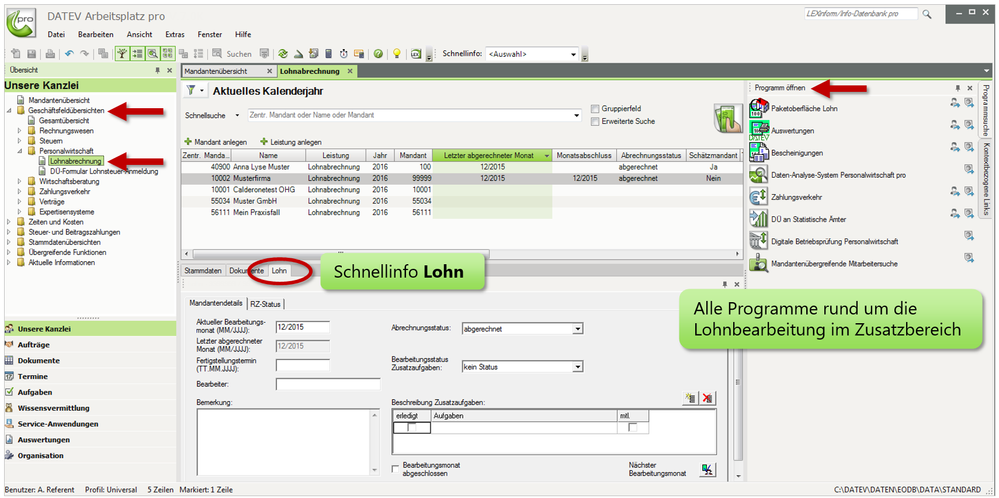Open Digitale Betriebsprüfung Personalwirtschaft icon
The width and height of the screenshot is (999, 498).
(759, 241)
